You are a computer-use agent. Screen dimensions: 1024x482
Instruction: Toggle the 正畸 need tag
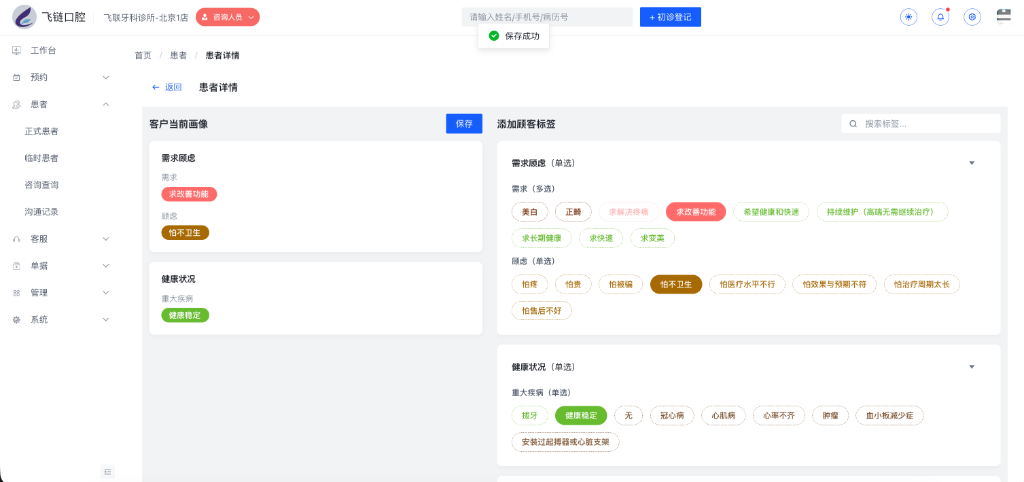pyautogui.click(x=573, y=212)
